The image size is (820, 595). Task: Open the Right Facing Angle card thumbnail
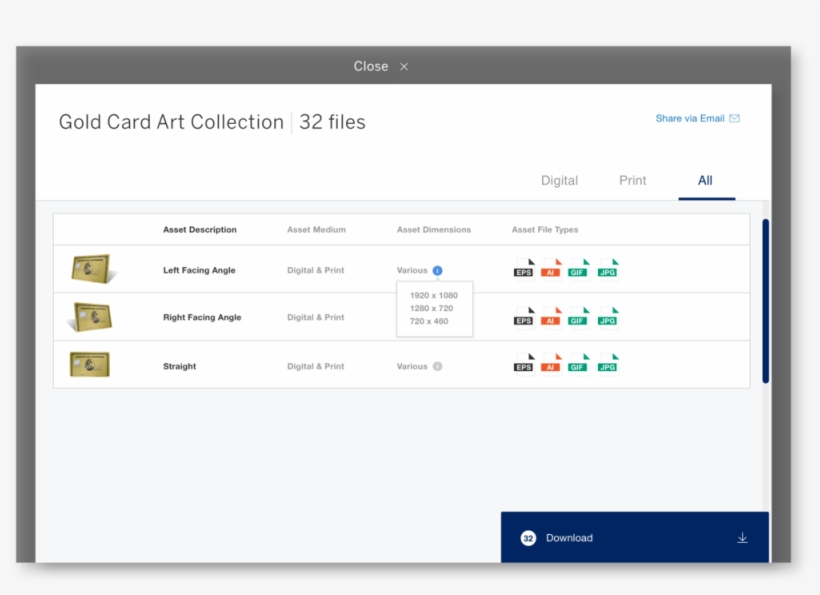(91, 317)
